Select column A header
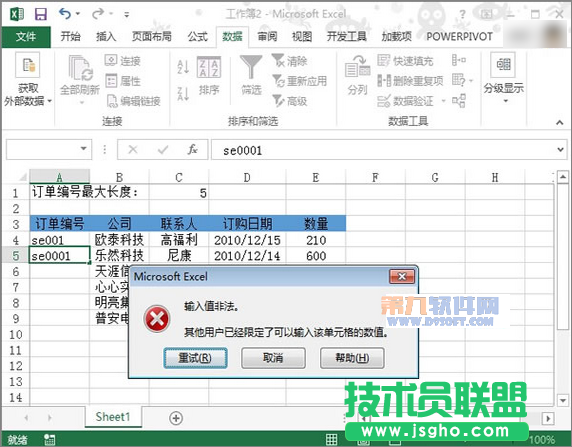The image size is (572, 447). [x=59, y=177]
